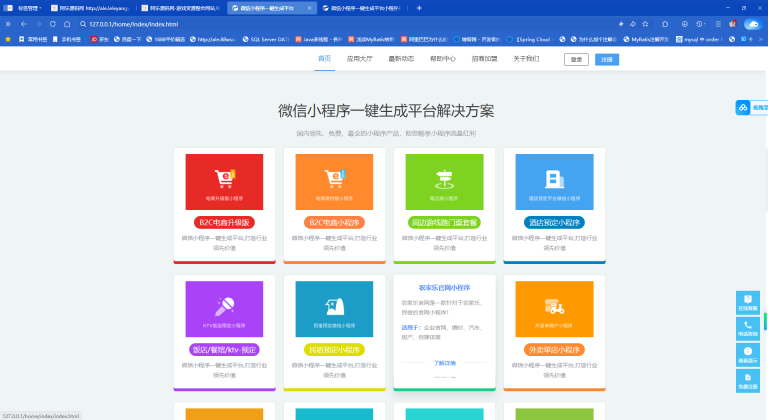Screen dimensions: 768x420
Task: Click the B2C电商升级版 red label
Action: [x=224, y=222]
